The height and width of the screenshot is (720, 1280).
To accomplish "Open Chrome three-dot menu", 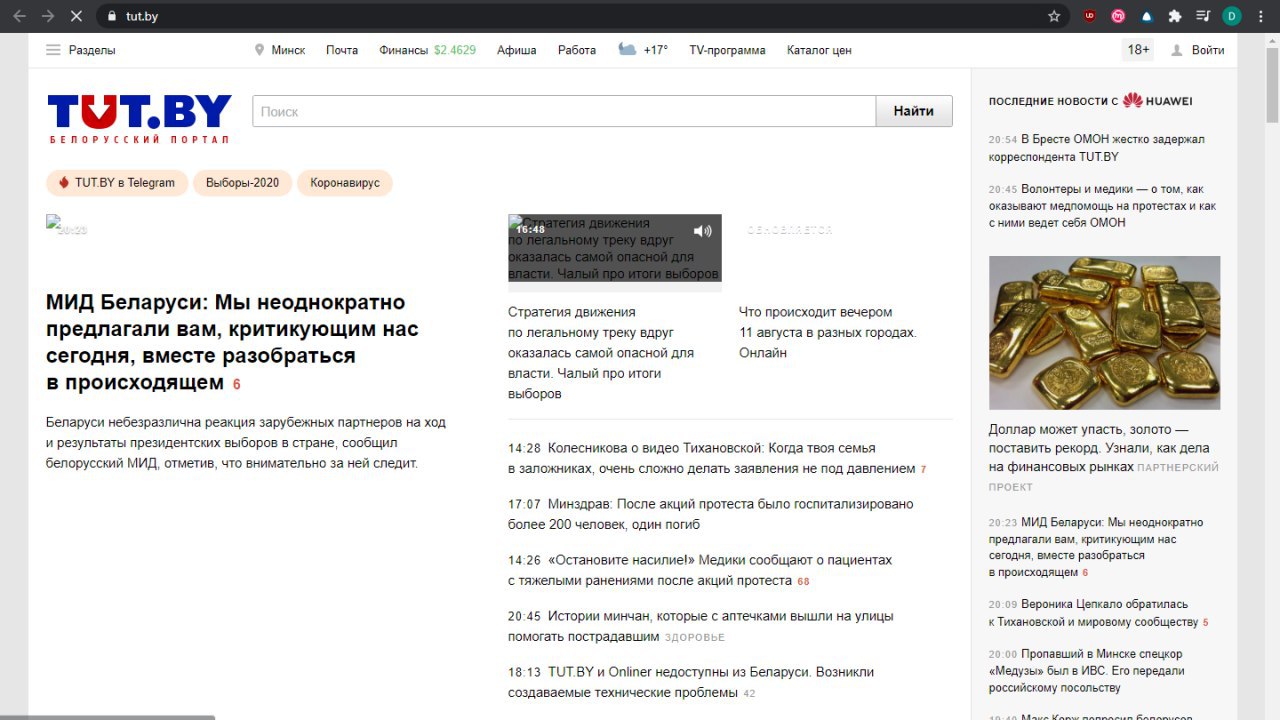I will click(x=1261, y=16).
